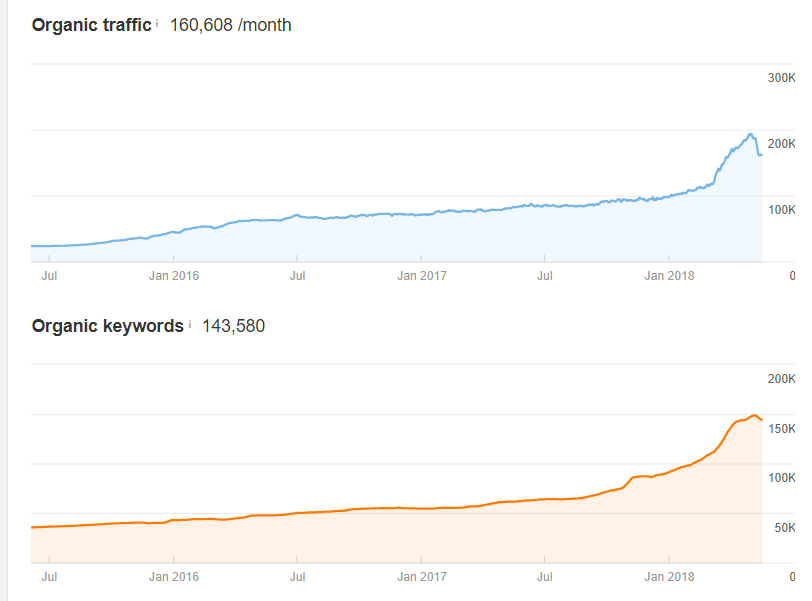Image resolution: width=812 pixels, height=601 pixels.
Task: Click the 150K label on keywords chart
Action: (781, 429)
